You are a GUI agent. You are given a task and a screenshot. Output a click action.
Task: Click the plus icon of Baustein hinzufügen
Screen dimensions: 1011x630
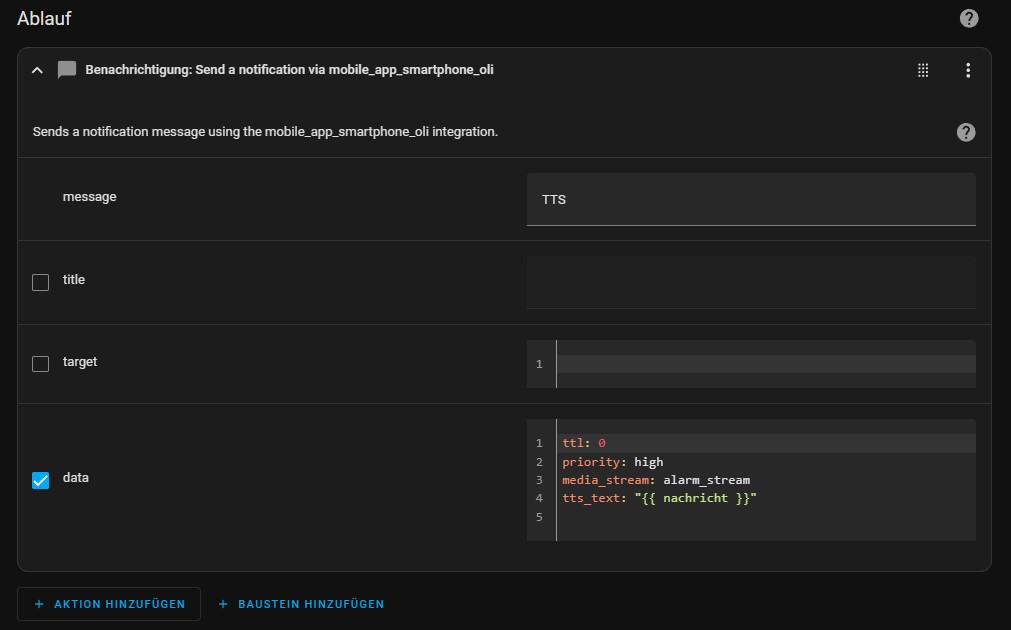coord(223,604)
